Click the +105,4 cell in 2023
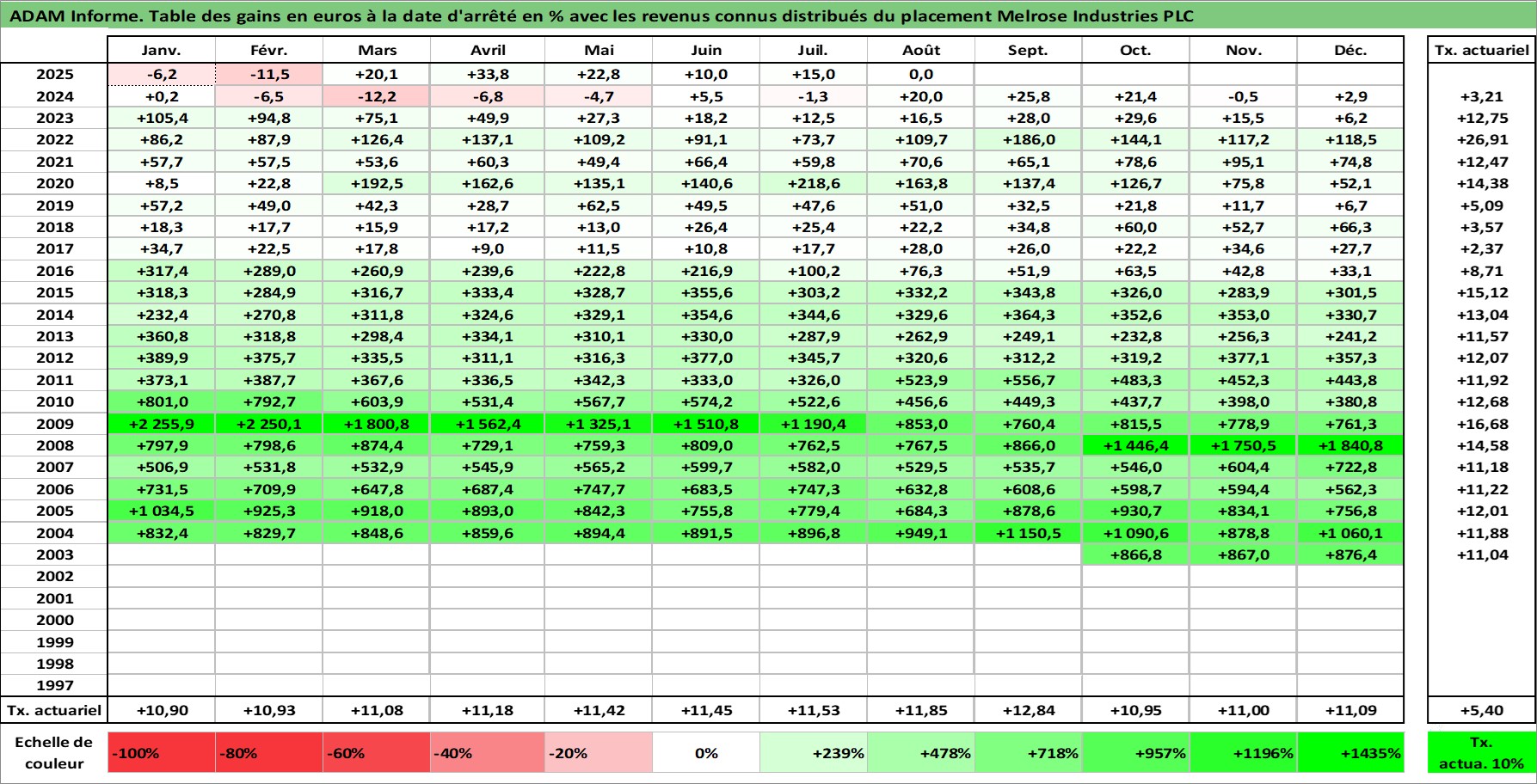 click(x=162, y=118)
